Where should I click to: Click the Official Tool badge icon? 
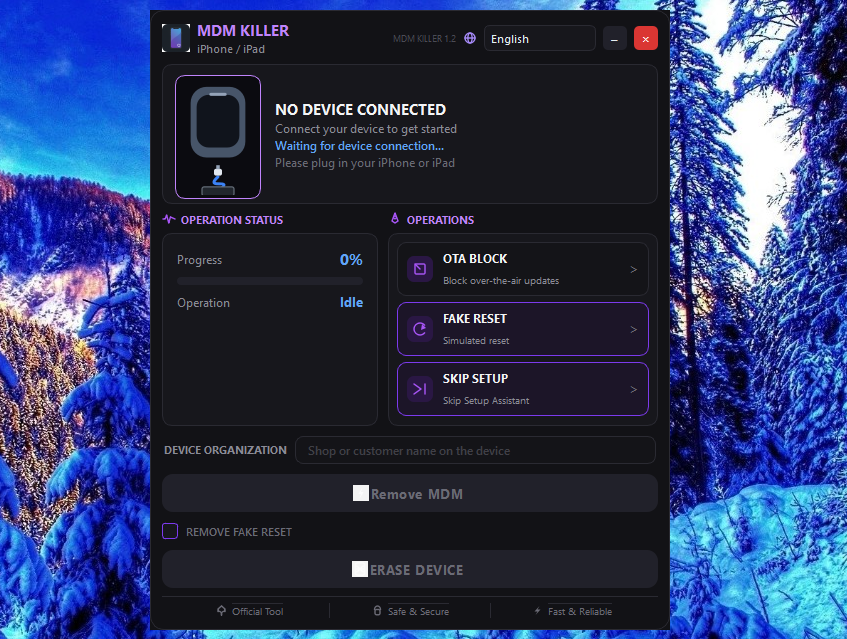(221, 611)
